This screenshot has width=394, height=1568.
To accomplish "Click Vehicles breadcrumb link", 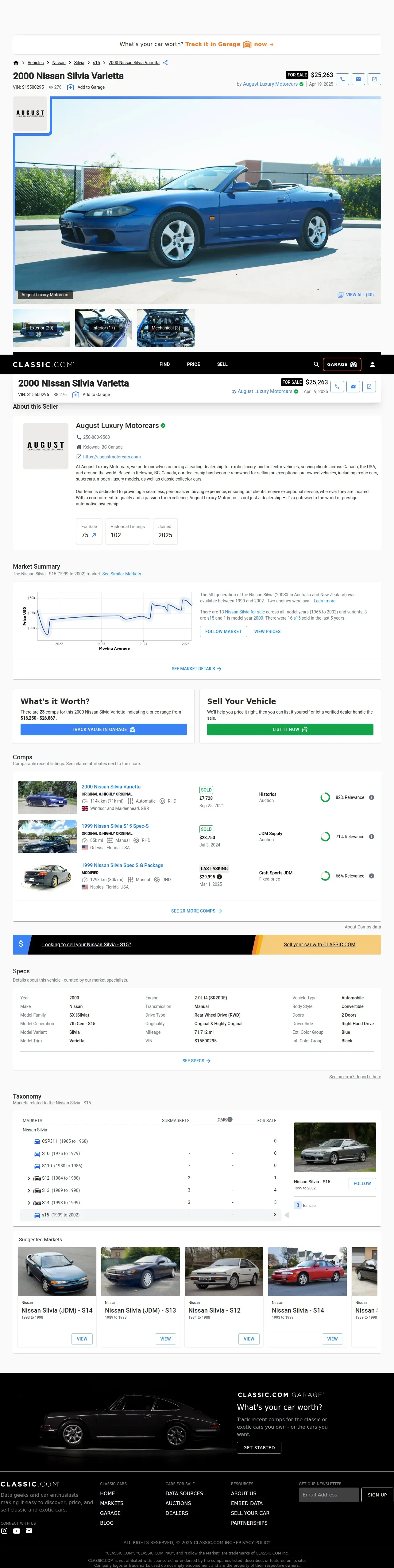I will (36, 63).
